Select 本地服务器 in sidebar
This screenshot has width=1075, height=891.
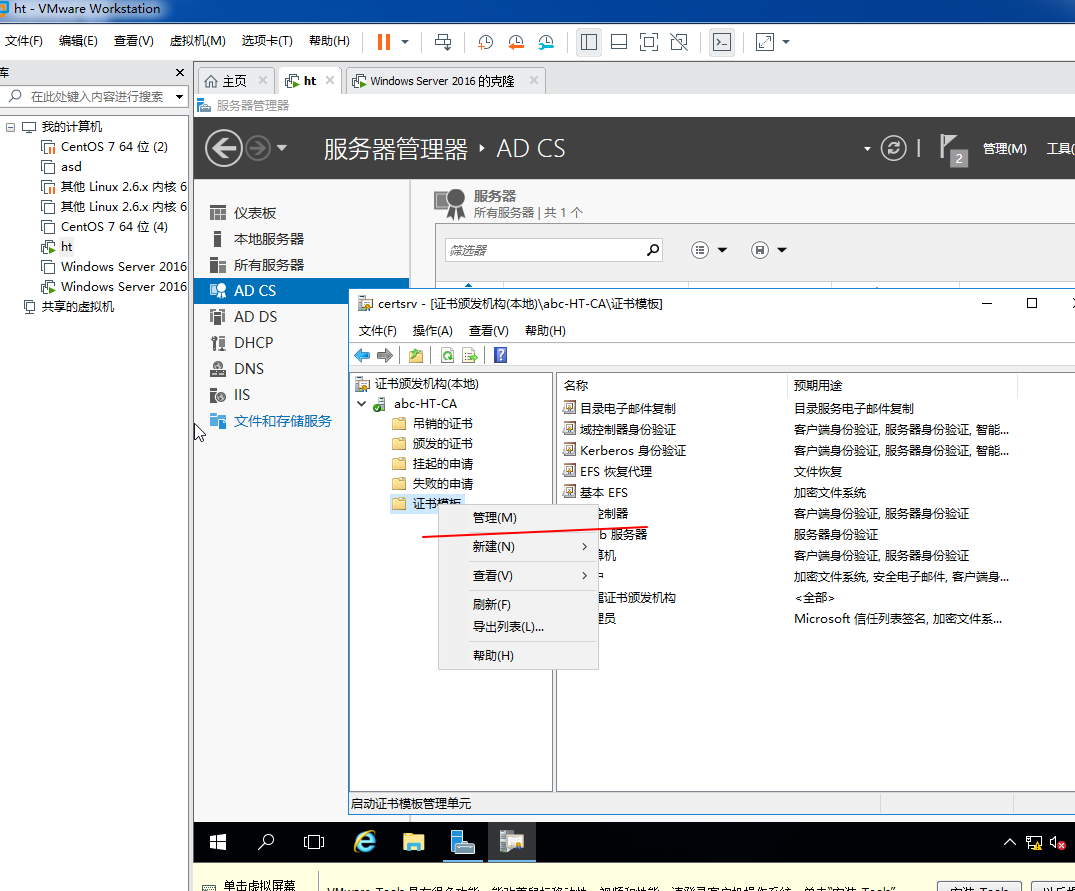302,239
